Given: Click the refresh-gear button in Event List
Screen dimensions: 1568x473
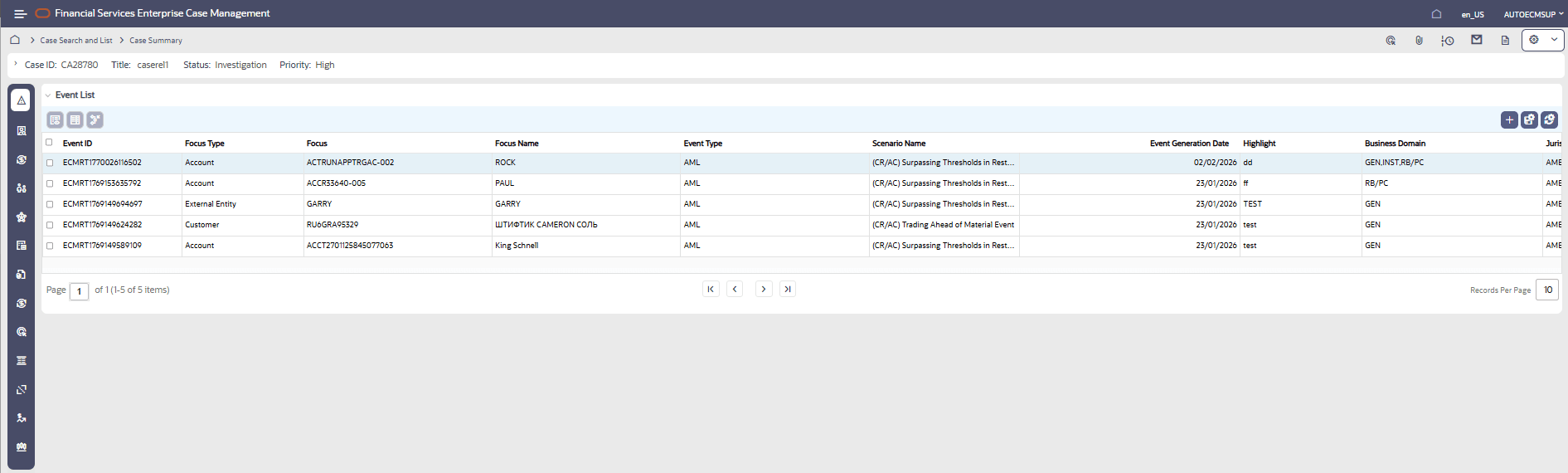Looking at the screenshot, I should pyautogui.click(x=1550, y=120).
